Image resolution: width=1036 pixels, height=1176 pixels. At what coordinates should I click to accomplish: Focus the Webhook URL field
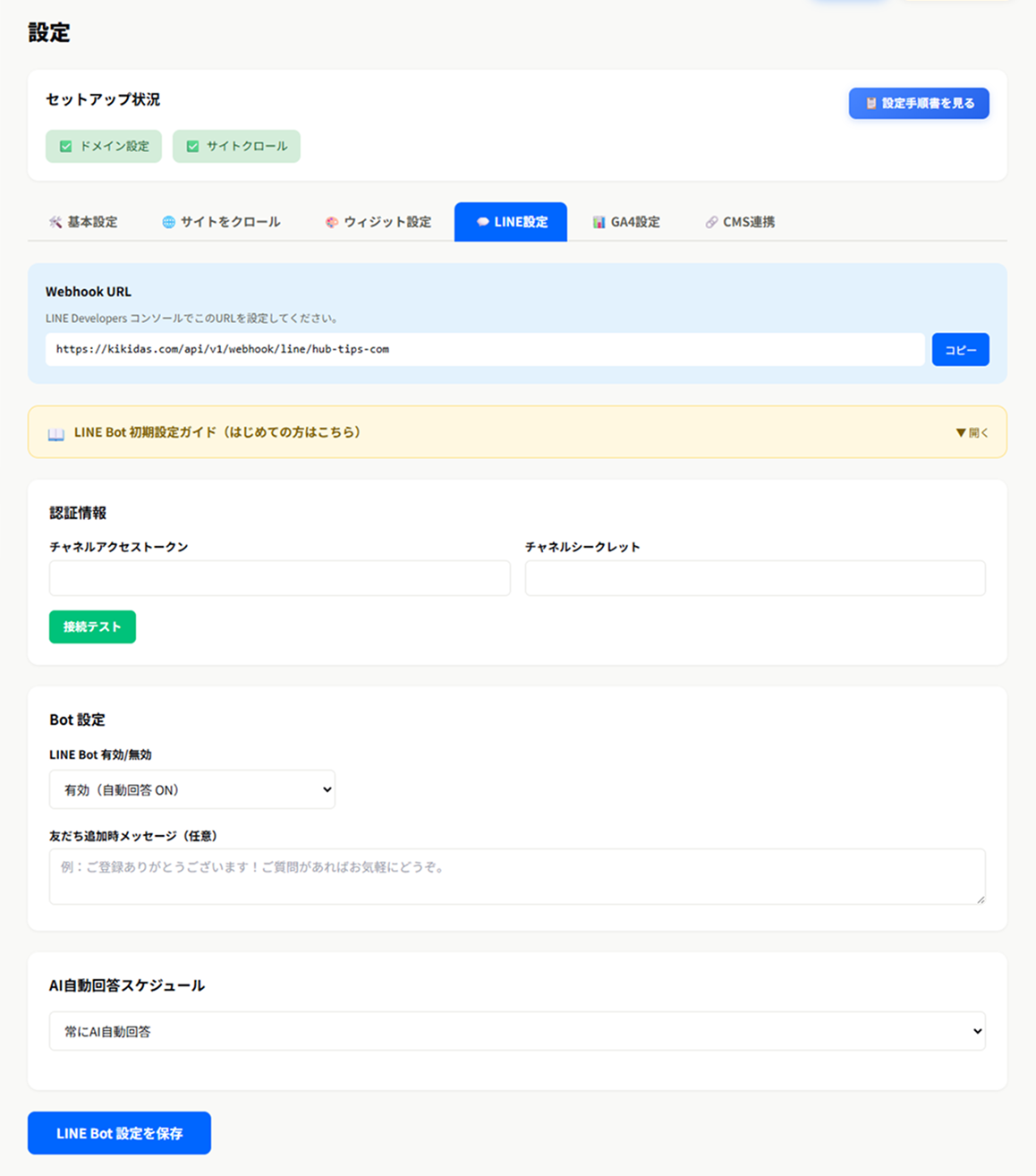pos(485,350)
